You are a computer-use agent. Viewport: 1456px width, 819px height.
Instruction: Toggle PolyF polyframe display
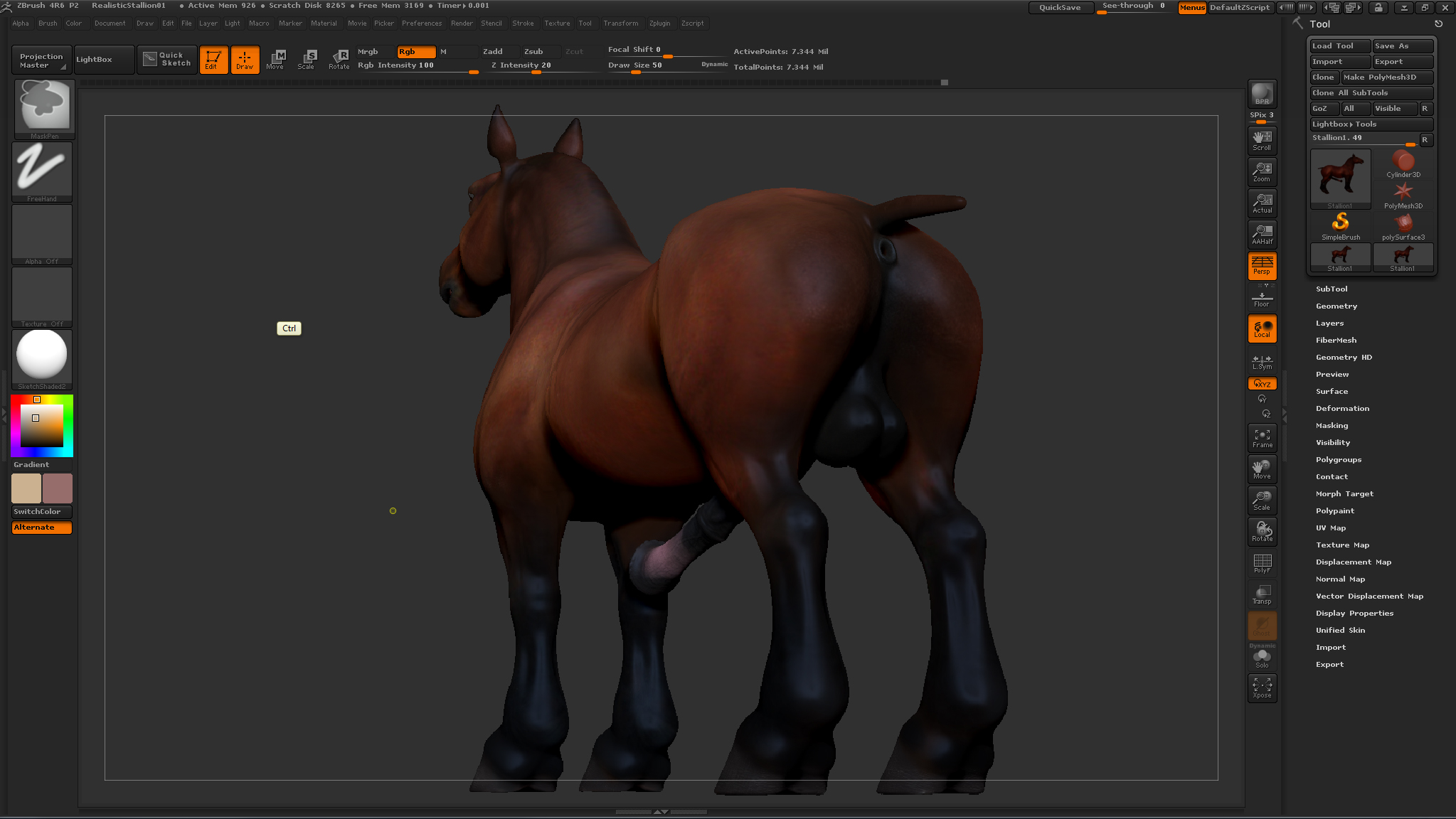pyautogui.click(x=1262, y=563)
